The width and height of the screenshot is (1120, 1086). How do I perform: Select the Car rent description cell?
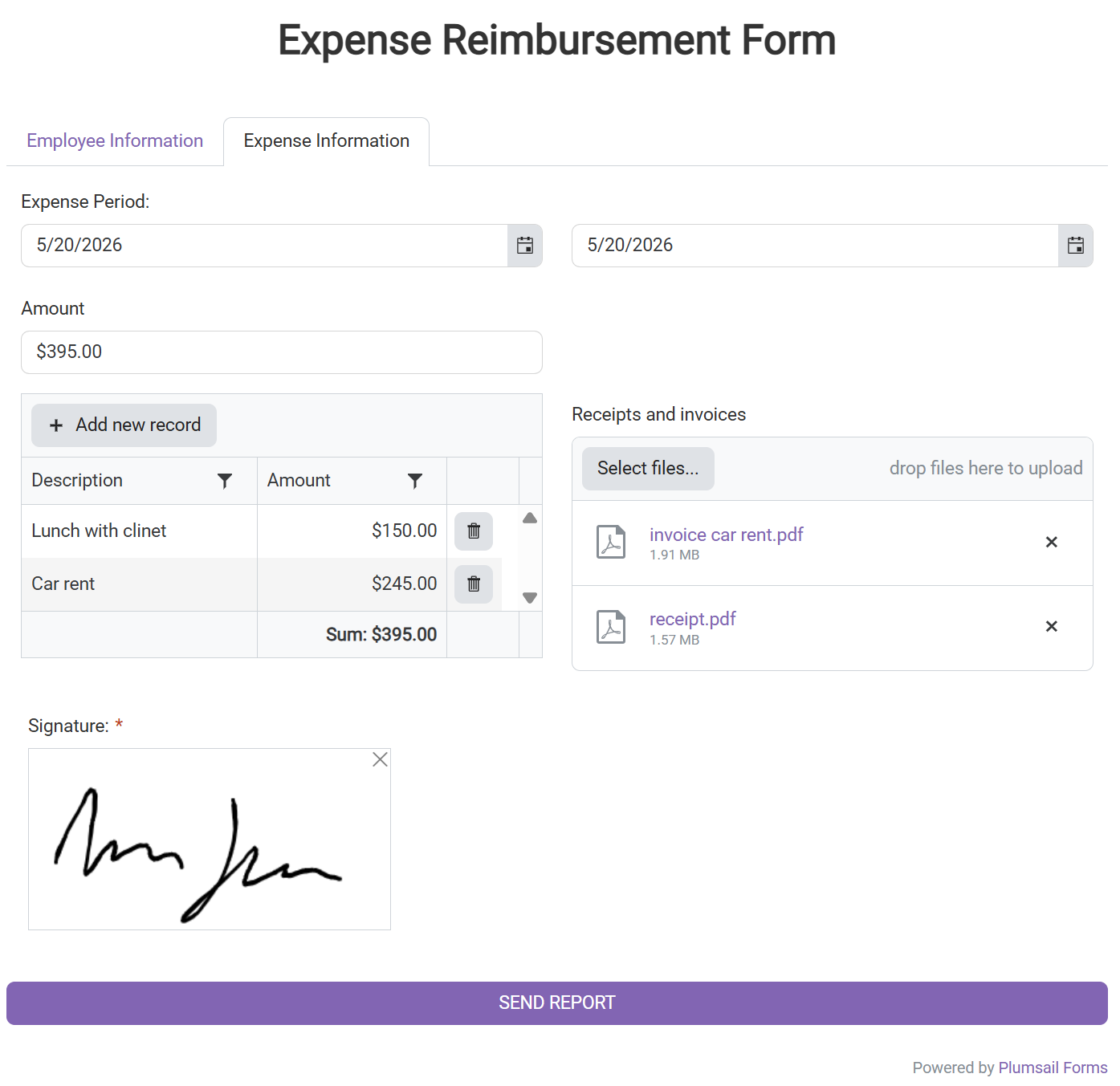[140, 584]
